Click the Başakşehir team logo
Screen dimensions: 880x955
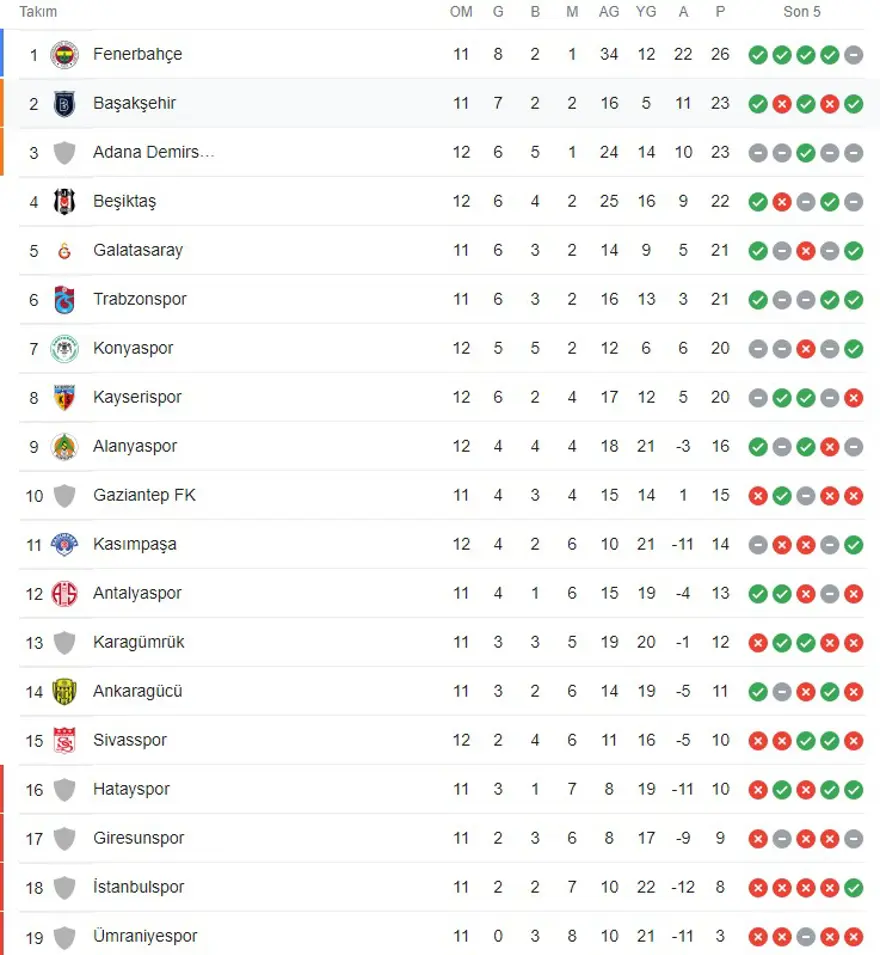tap(64, 103)
